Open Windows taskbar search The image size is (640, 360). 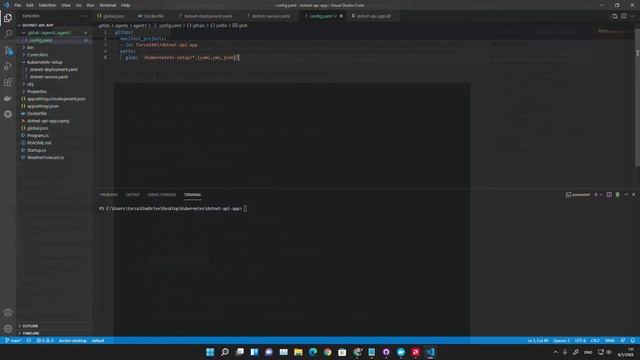pyautogui.click(x=224, y=352)
